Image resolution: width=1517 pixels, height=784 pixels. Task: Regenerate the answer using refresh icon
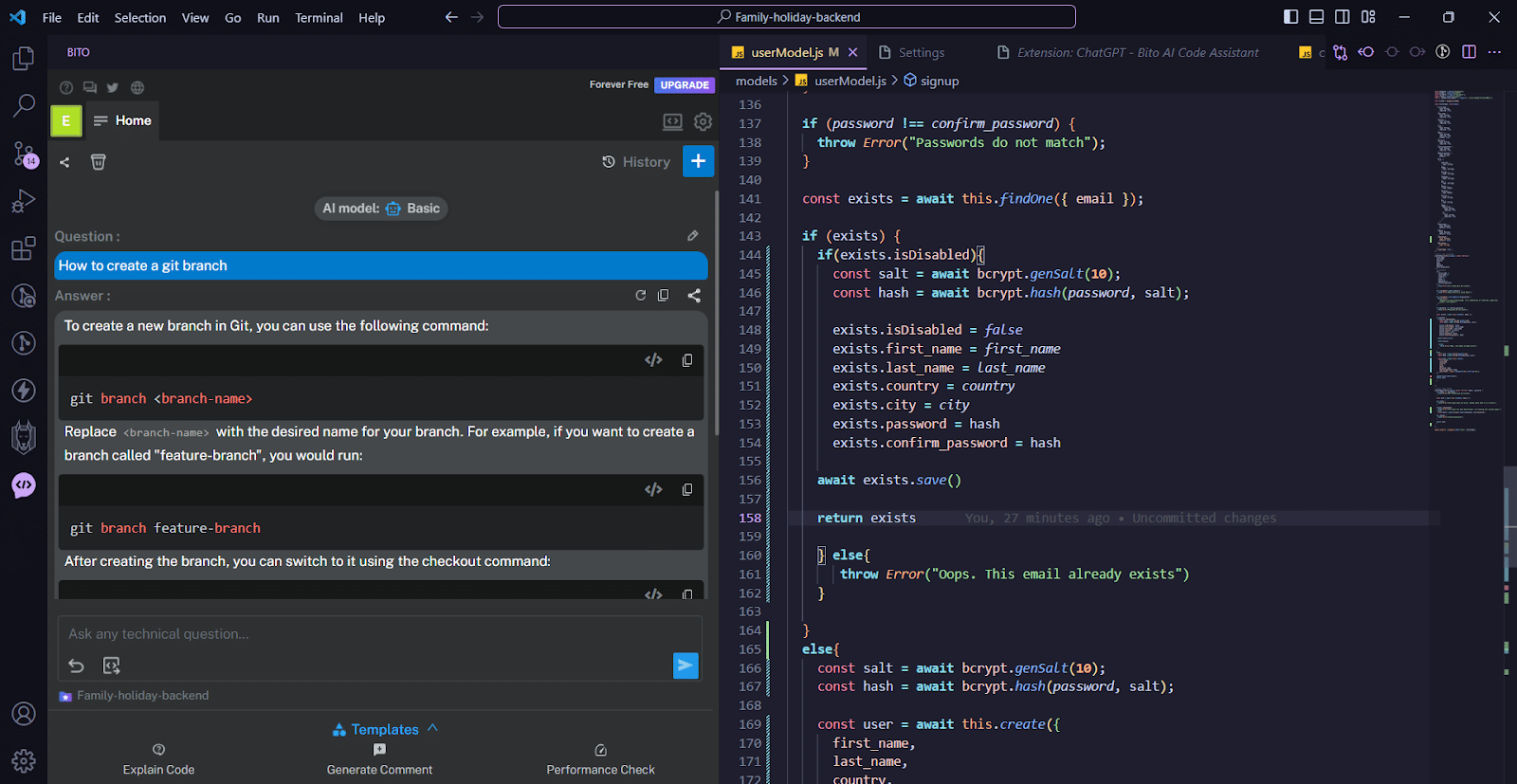click(641, 296)
